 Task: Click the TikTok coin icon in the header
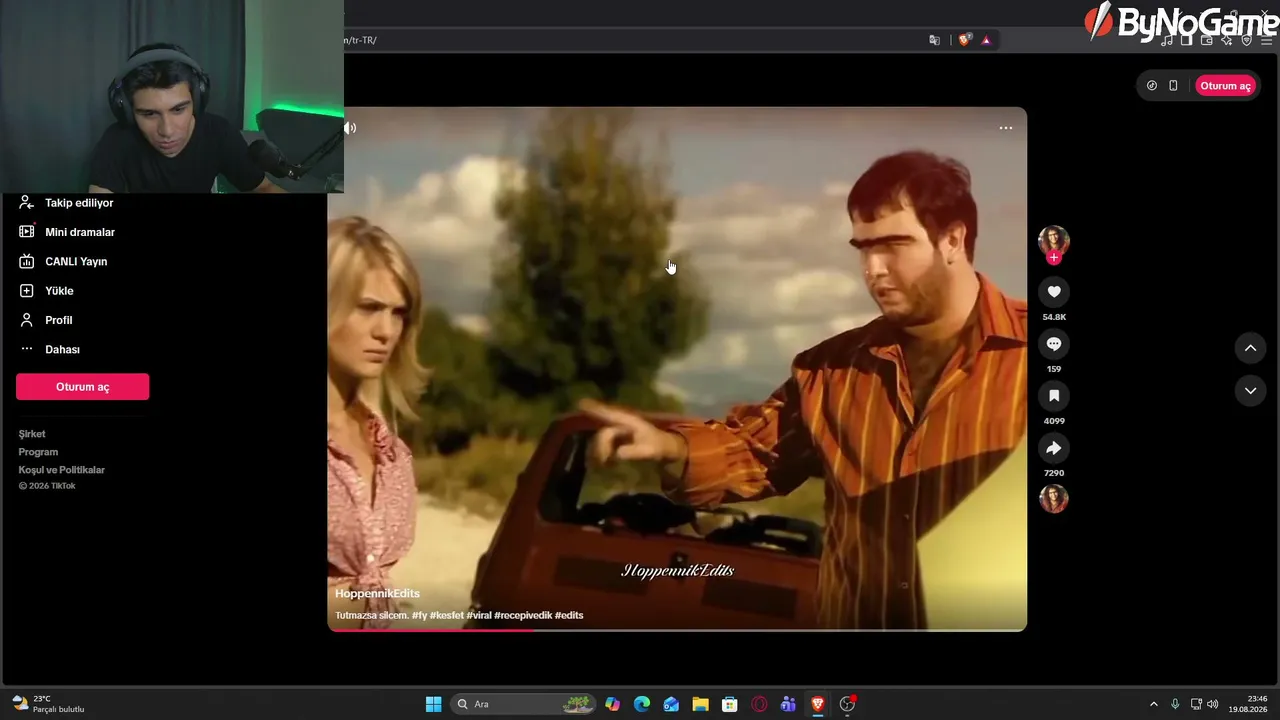pos(1152,86)
